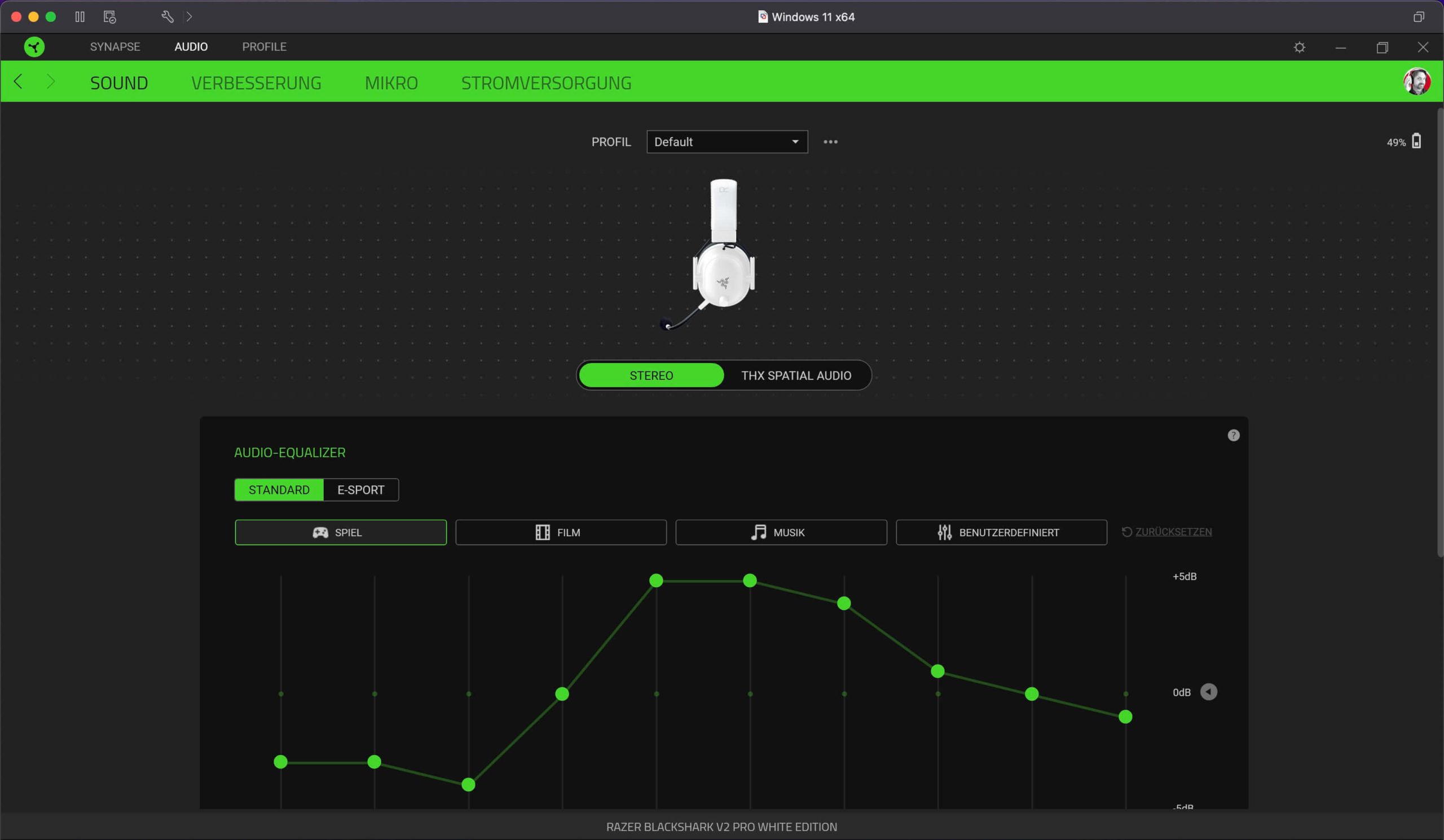This screenshot has height=840, width=1444.
Task: Click the highest equalizer band point
Action: tap(656, 581)
